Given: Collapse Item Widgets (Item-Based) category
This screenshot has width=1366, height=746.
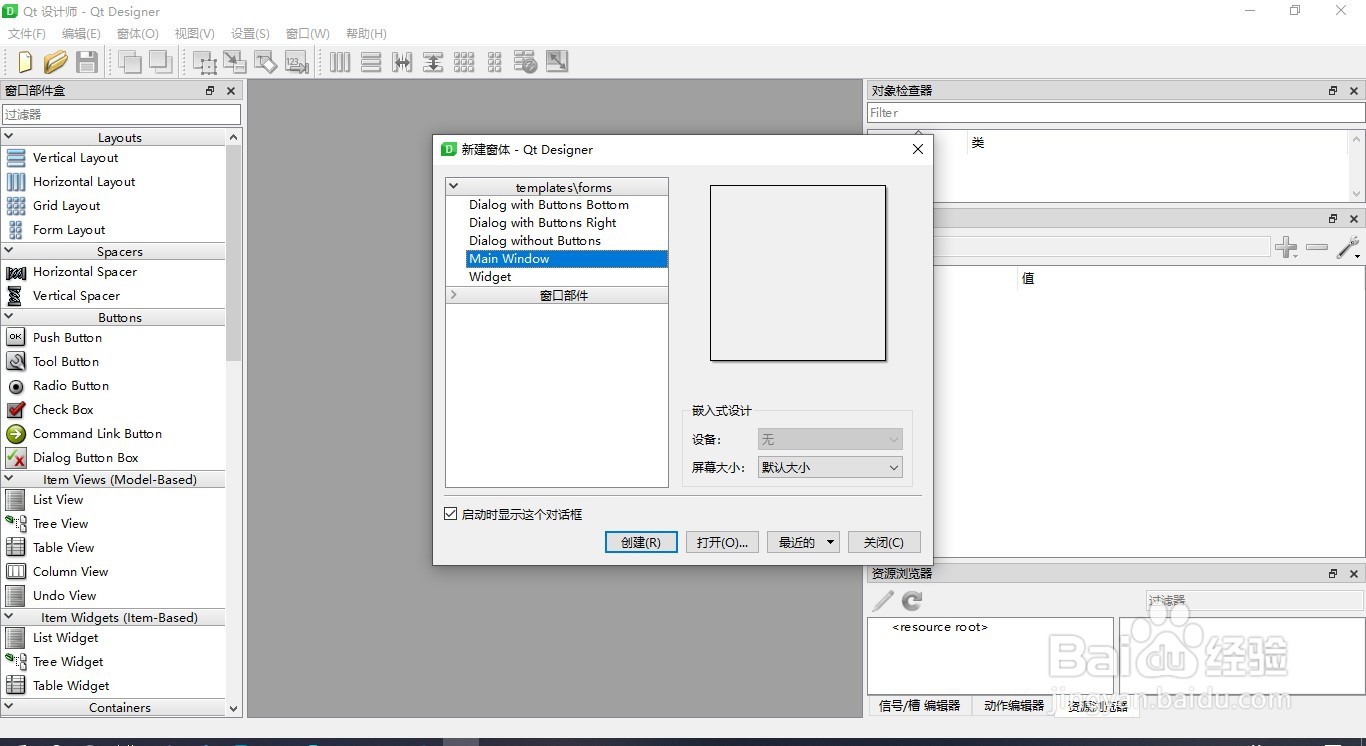Looking at the screenshot, I should click(x=8, y=617).
